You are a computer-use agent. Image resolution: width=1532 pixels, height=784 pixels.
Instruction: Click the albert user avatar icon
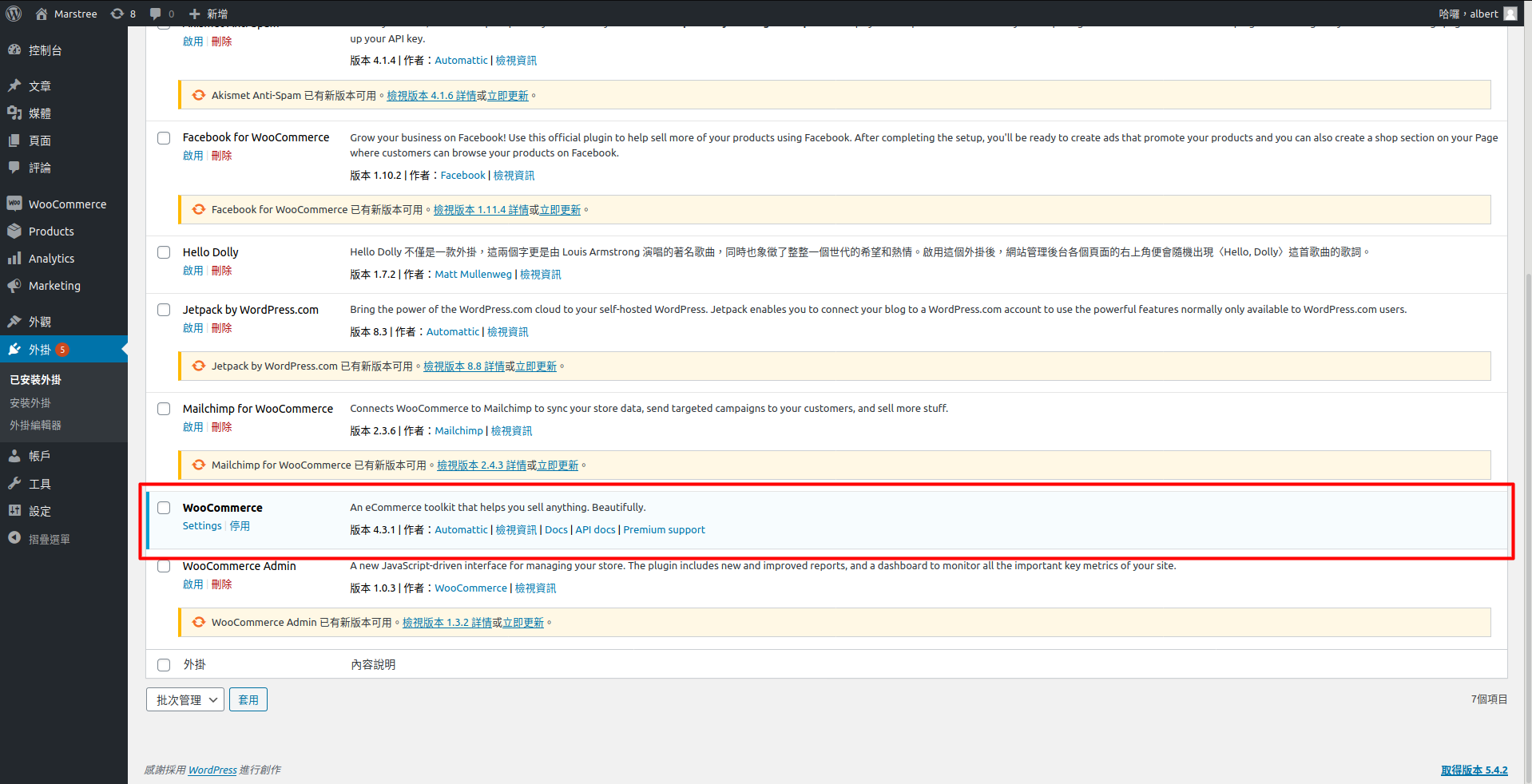[x=1510, y=14]
